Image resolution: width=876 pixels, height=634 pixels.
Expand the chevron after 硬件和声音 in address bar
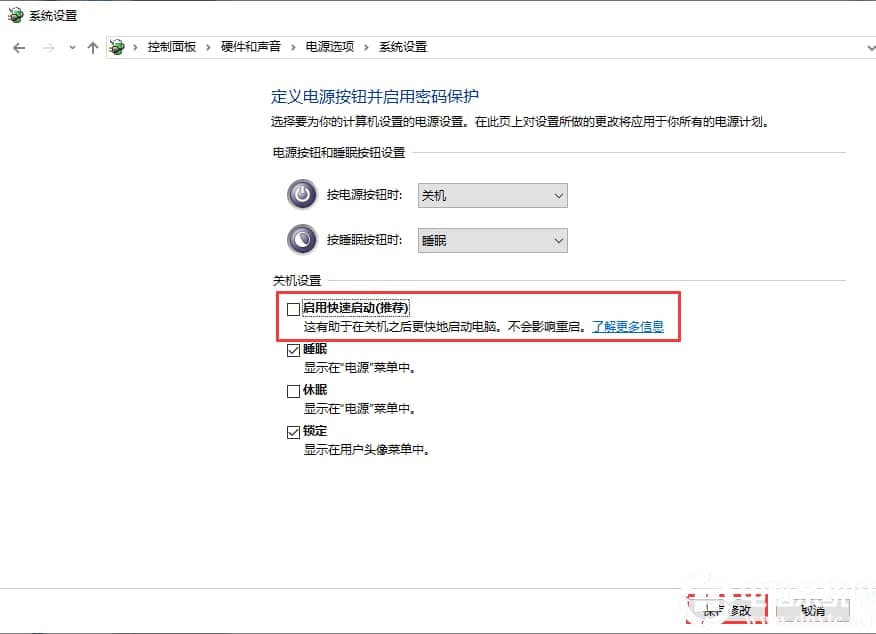293,47
